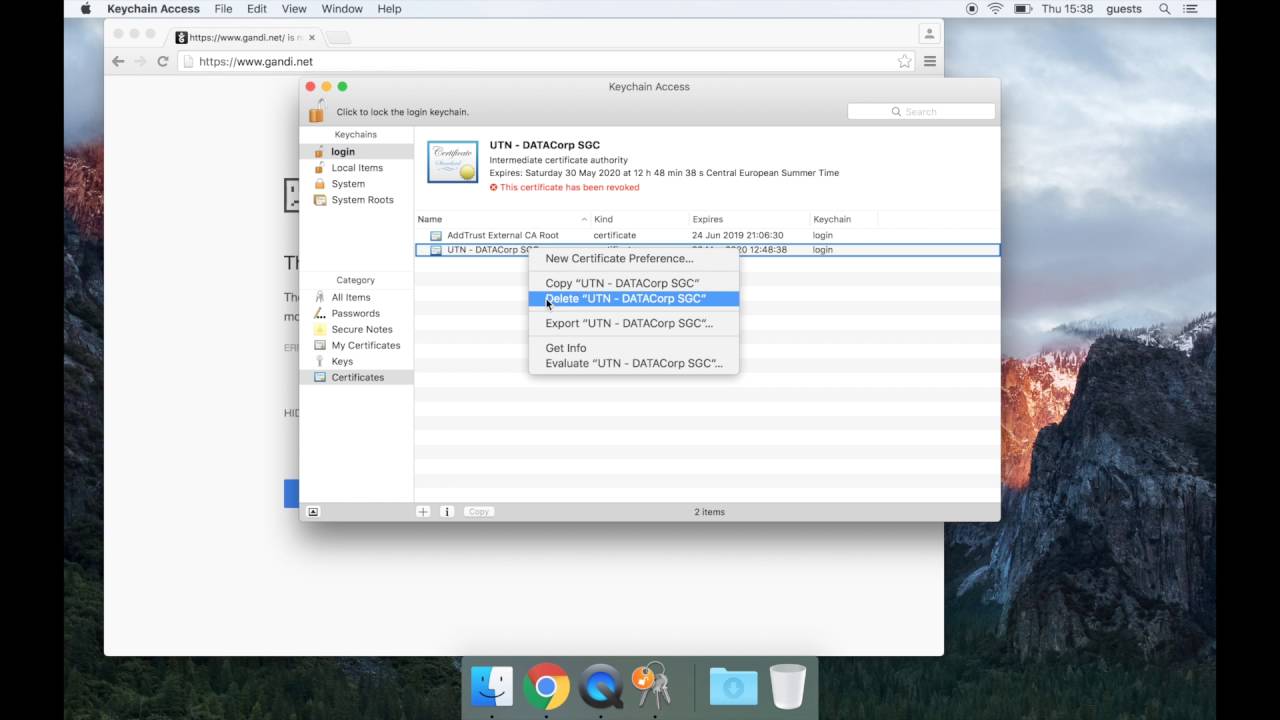The width and height of the screenshot is (1280, 720).
Task: Click the Chrome back arrow
Action: [118, 61]
